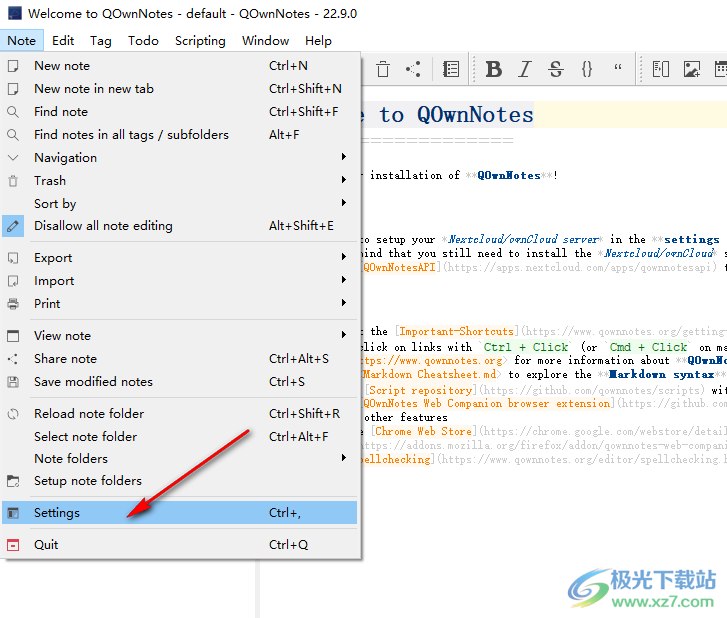Select New note in new tab

[179, 89]
